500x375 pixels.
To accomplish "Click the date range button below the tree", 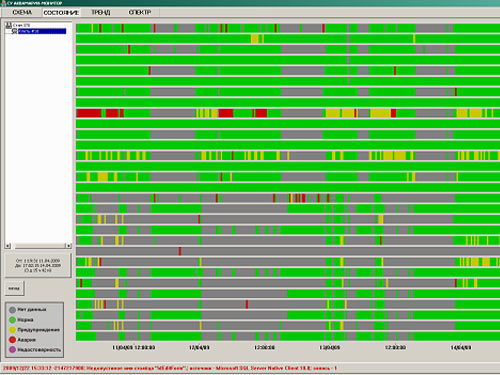I will tap(38, 265).
